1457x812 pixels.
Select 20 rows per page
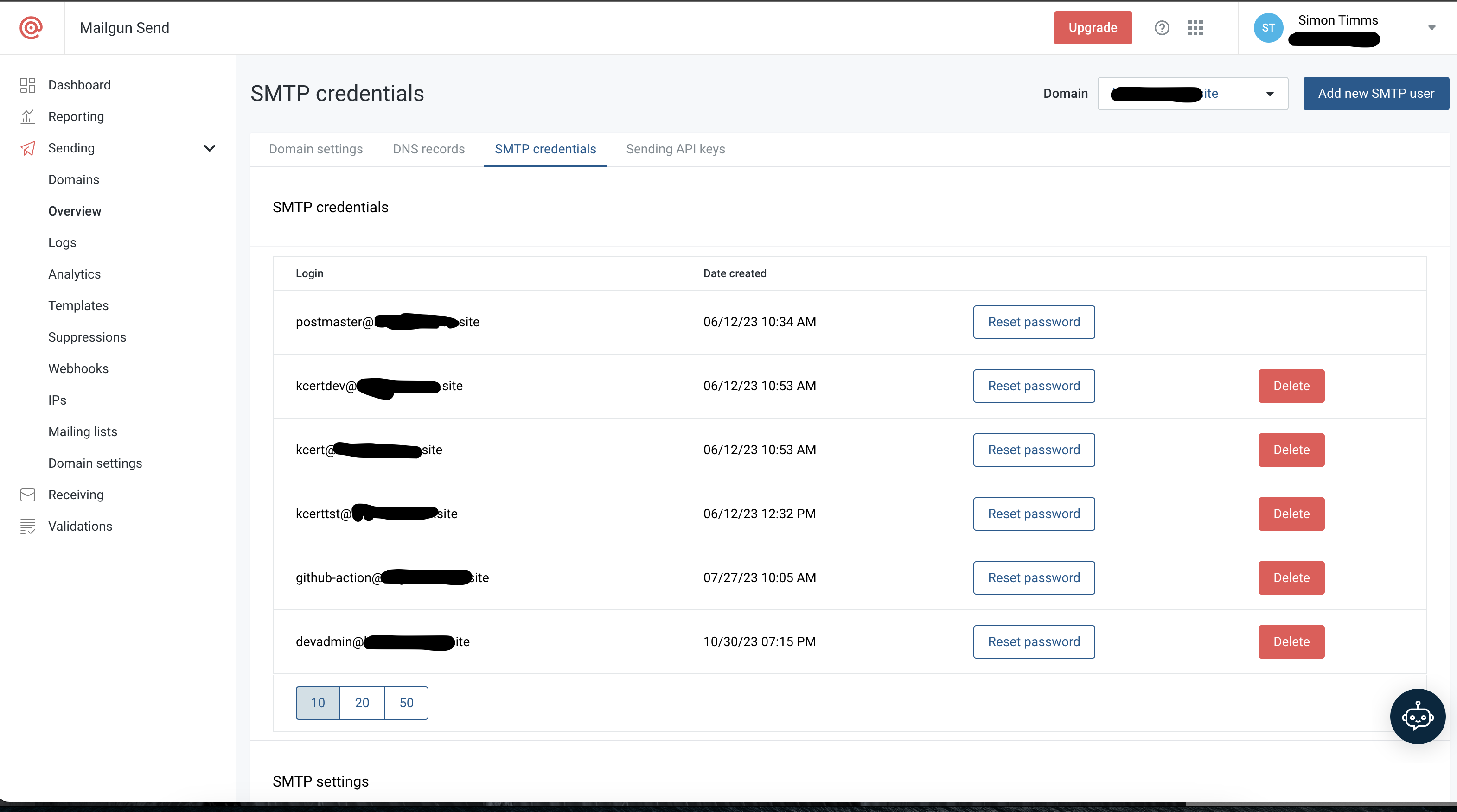tap(362, 703)
